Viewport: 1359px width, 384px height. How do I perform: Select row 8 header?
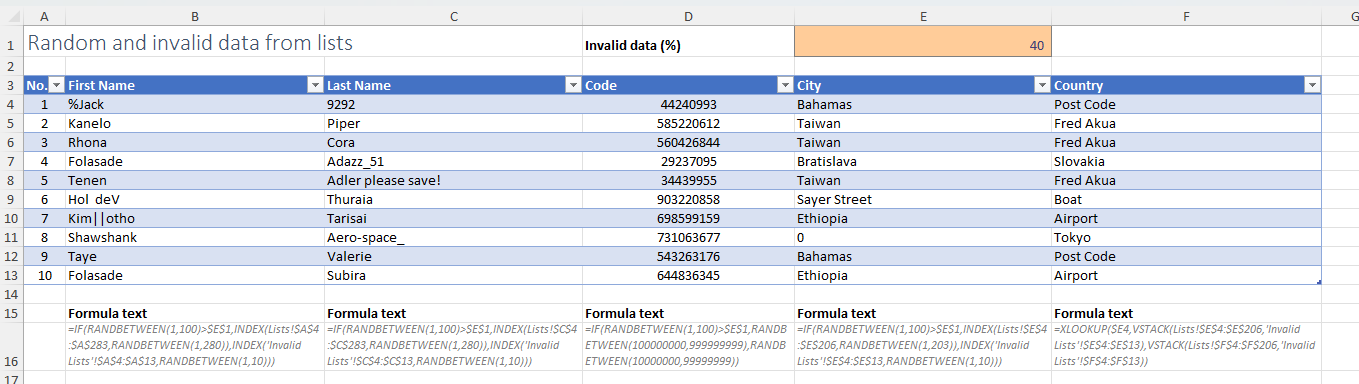pyautogui.click(x=11, y=181)
